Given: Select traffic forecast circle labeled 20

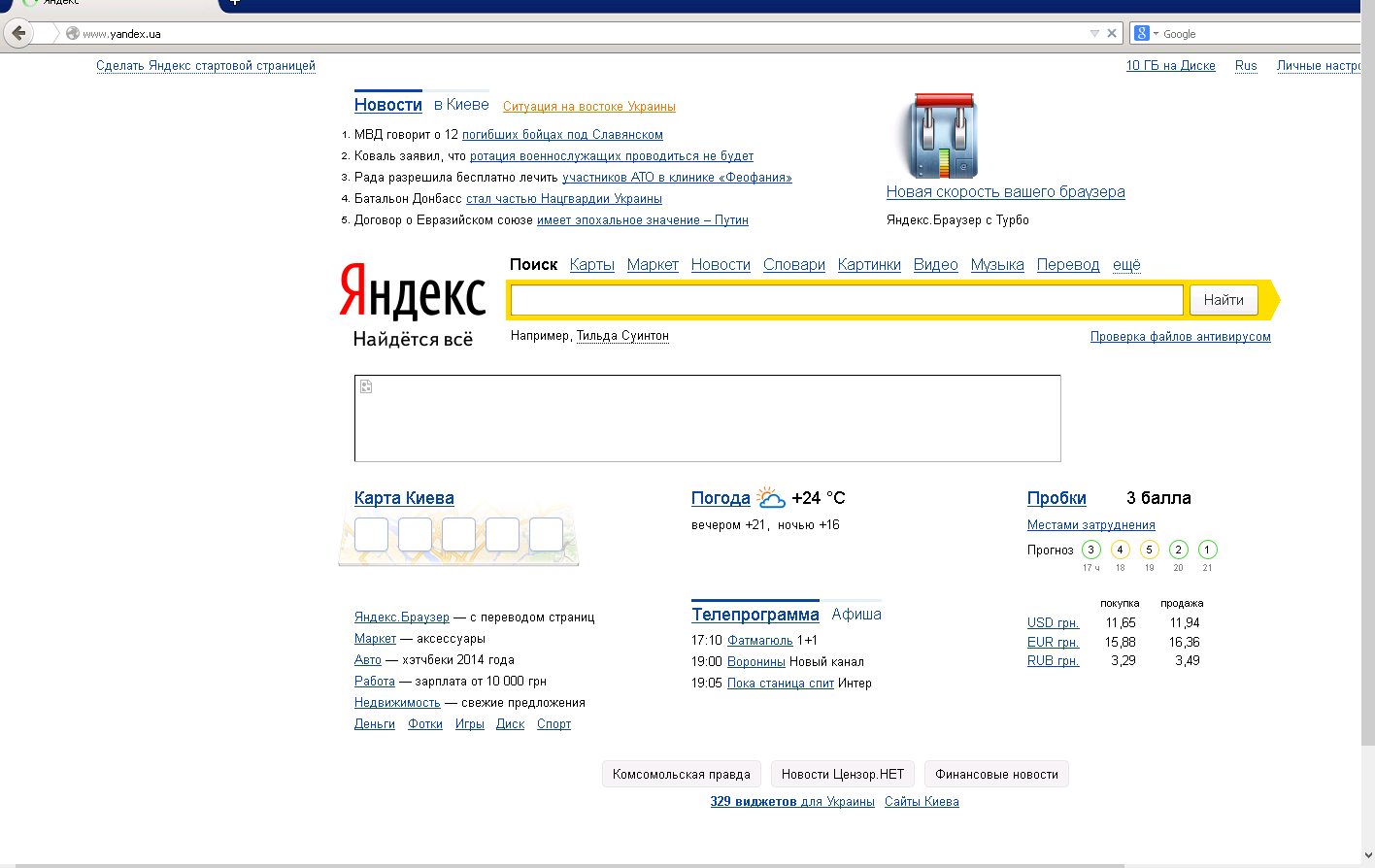Looking at the screenshot, I should (x=1178, y=550).
